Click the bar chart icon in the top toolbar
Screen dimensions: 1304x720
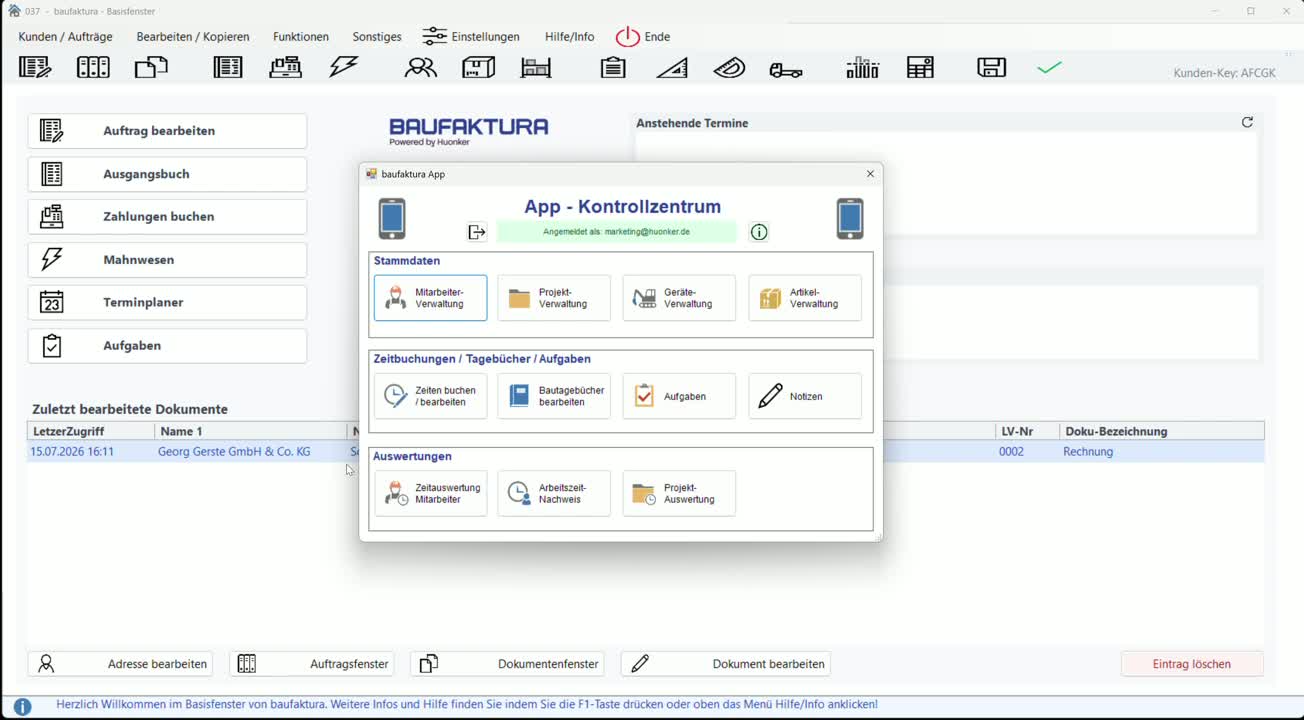862,68
